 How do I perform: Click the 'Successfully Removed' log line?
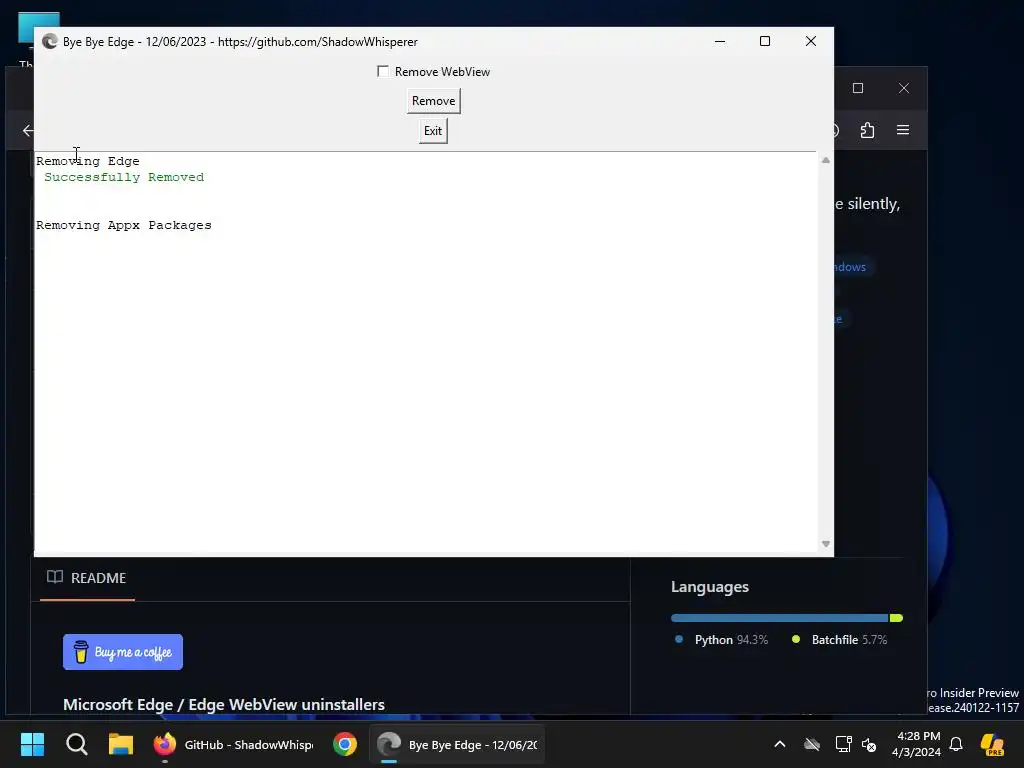click(124, 177)
